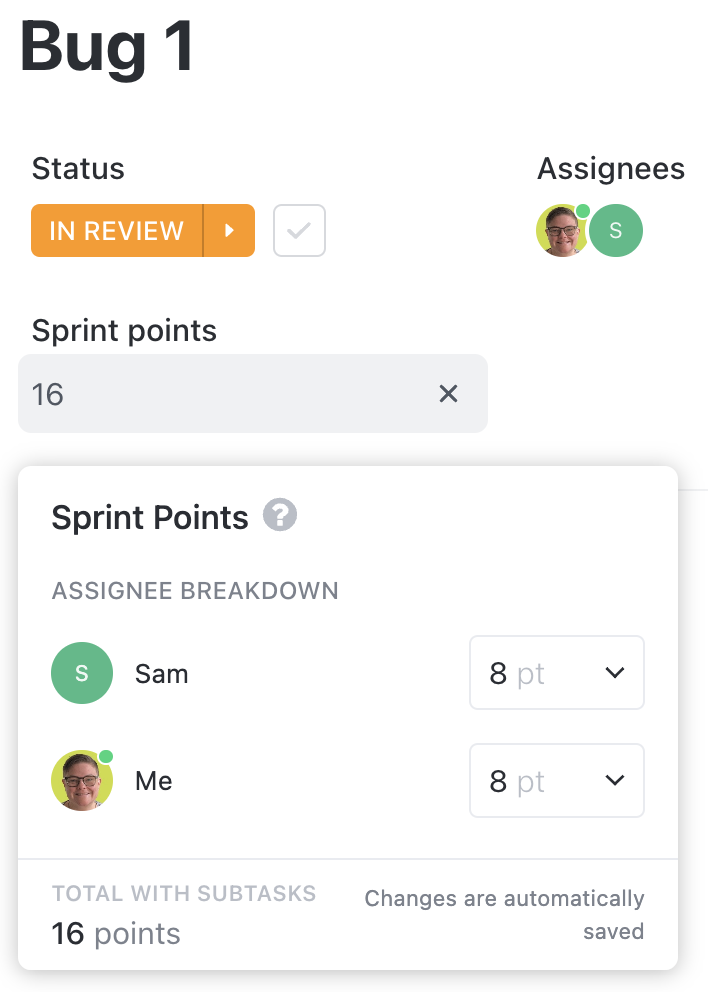The width and height of the screenshot is (708, 992).
Task: Click the Sprint Points popup title
Action: pyautogui.click(x=149, y=518)
